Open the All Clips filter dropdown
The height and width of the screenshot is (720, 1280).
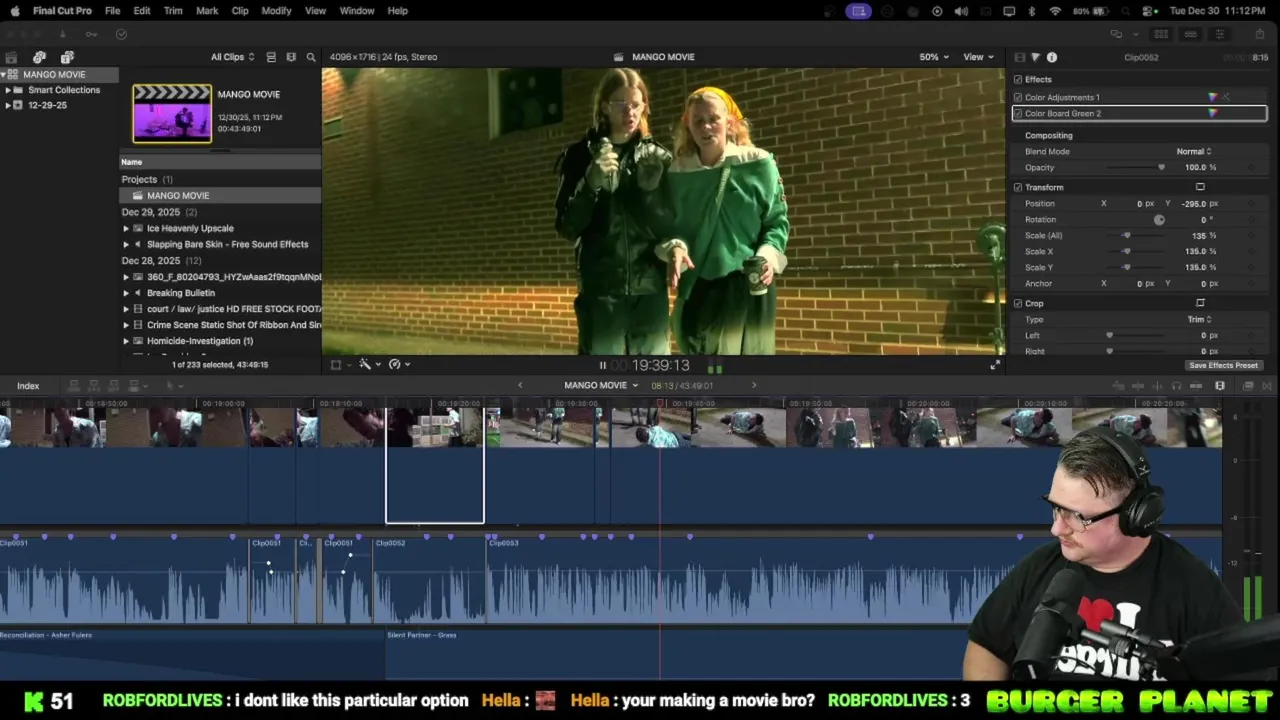point(232,57)
